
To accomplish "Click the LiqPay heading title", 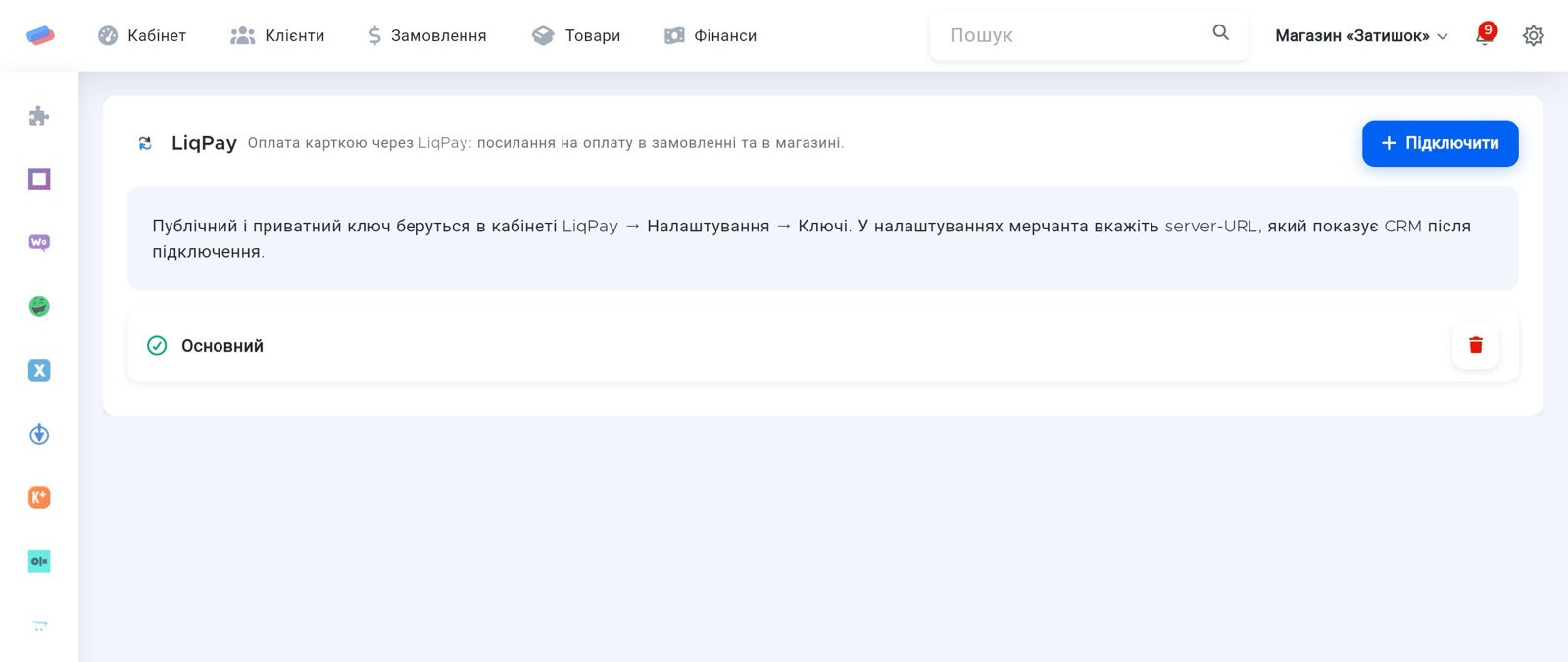I will [x=204, y=143].
